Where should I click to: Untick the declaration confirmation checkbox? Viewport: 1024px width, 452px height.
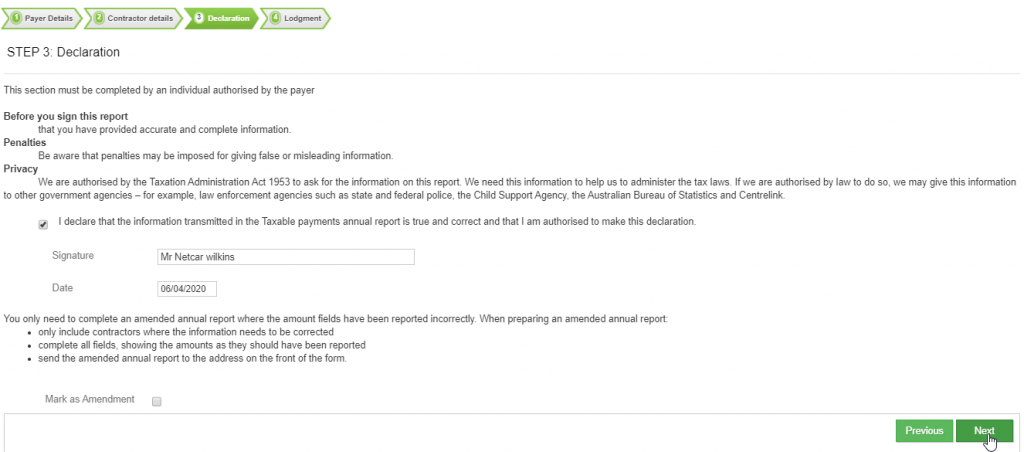pos(43,225)
